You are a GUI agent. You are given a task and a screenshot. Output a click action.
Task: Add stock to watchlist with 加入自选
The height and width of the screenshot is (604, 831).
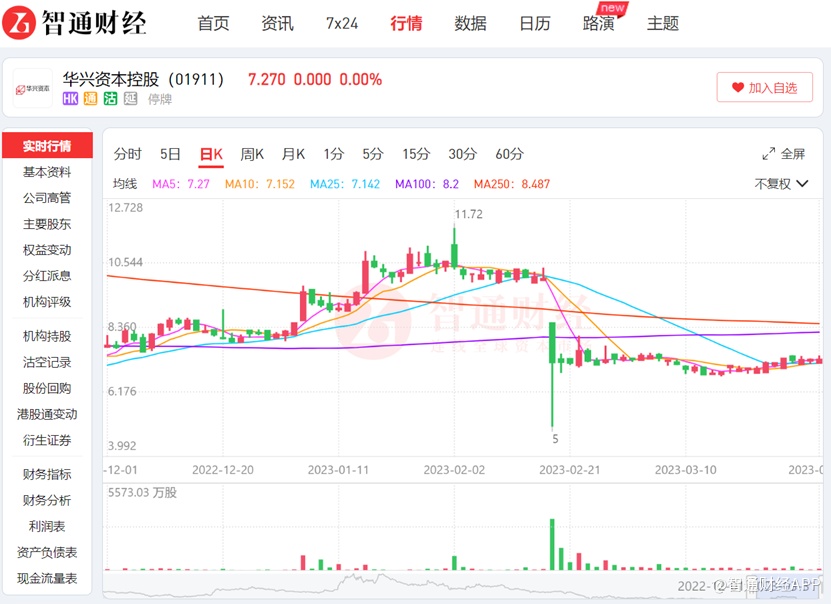765,88
